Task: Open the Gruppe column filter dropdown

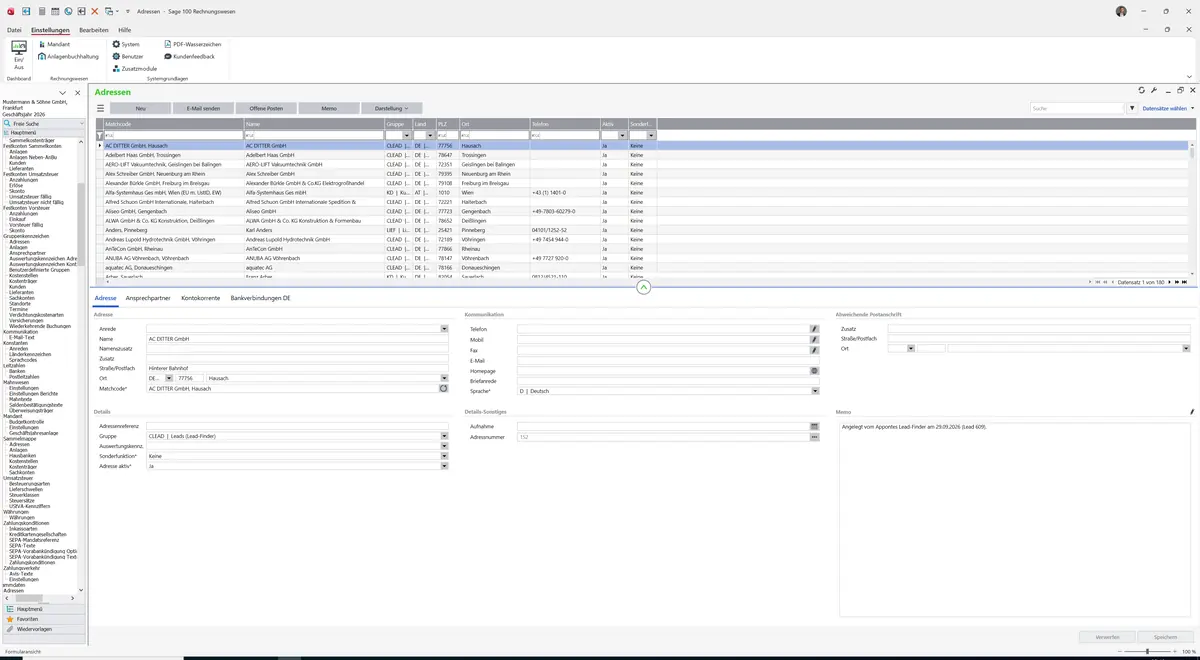Action: click(x=406, y=135)
